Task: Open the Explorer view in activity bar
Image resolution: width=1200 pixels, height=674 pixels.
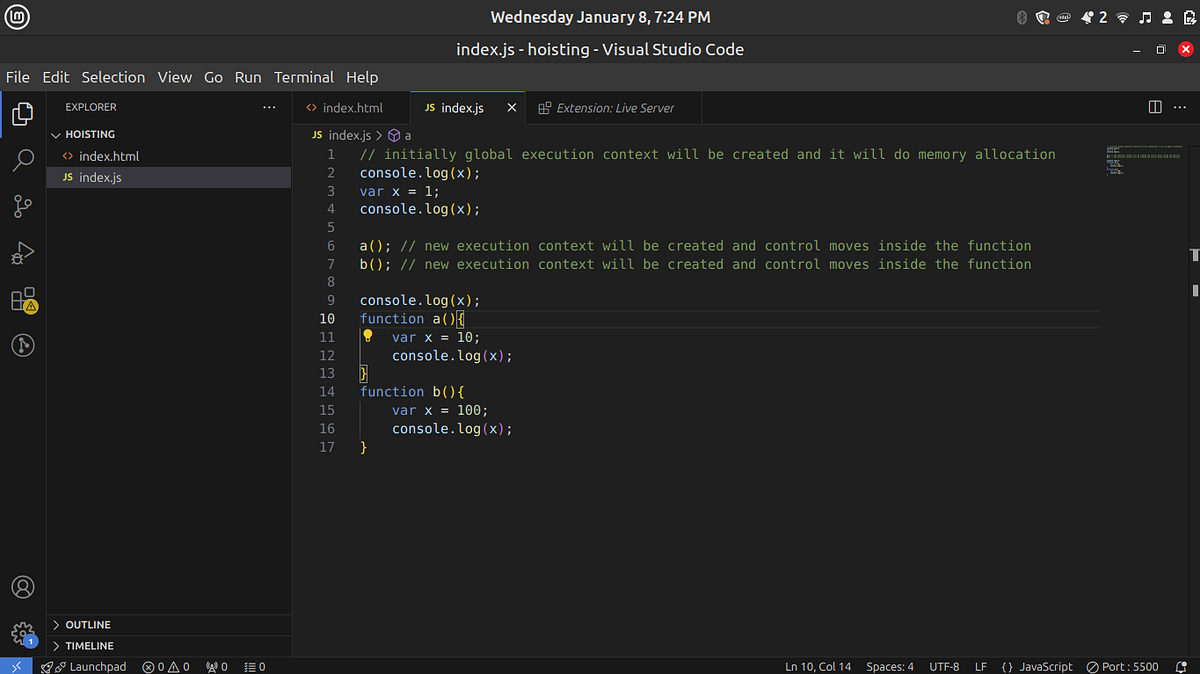Action: (x=22, y=113)
